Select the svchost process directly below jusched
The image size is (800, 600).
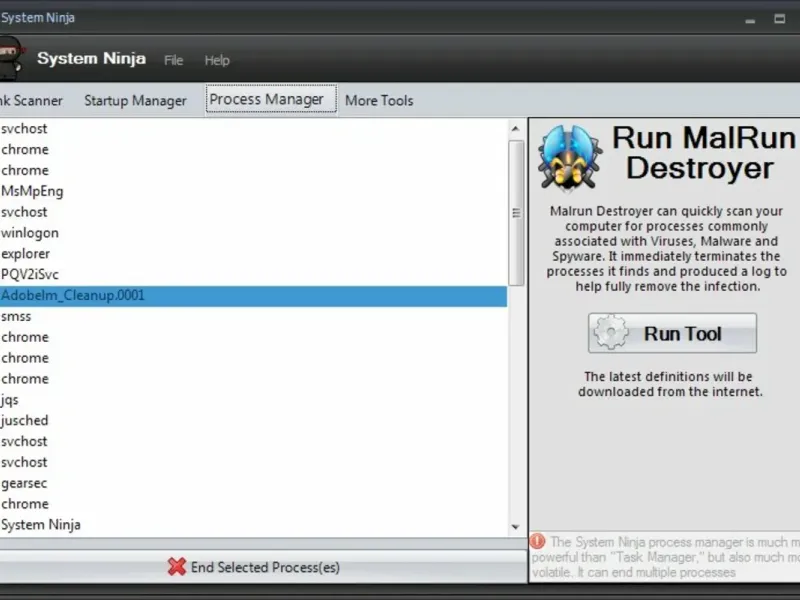[253, 442]
